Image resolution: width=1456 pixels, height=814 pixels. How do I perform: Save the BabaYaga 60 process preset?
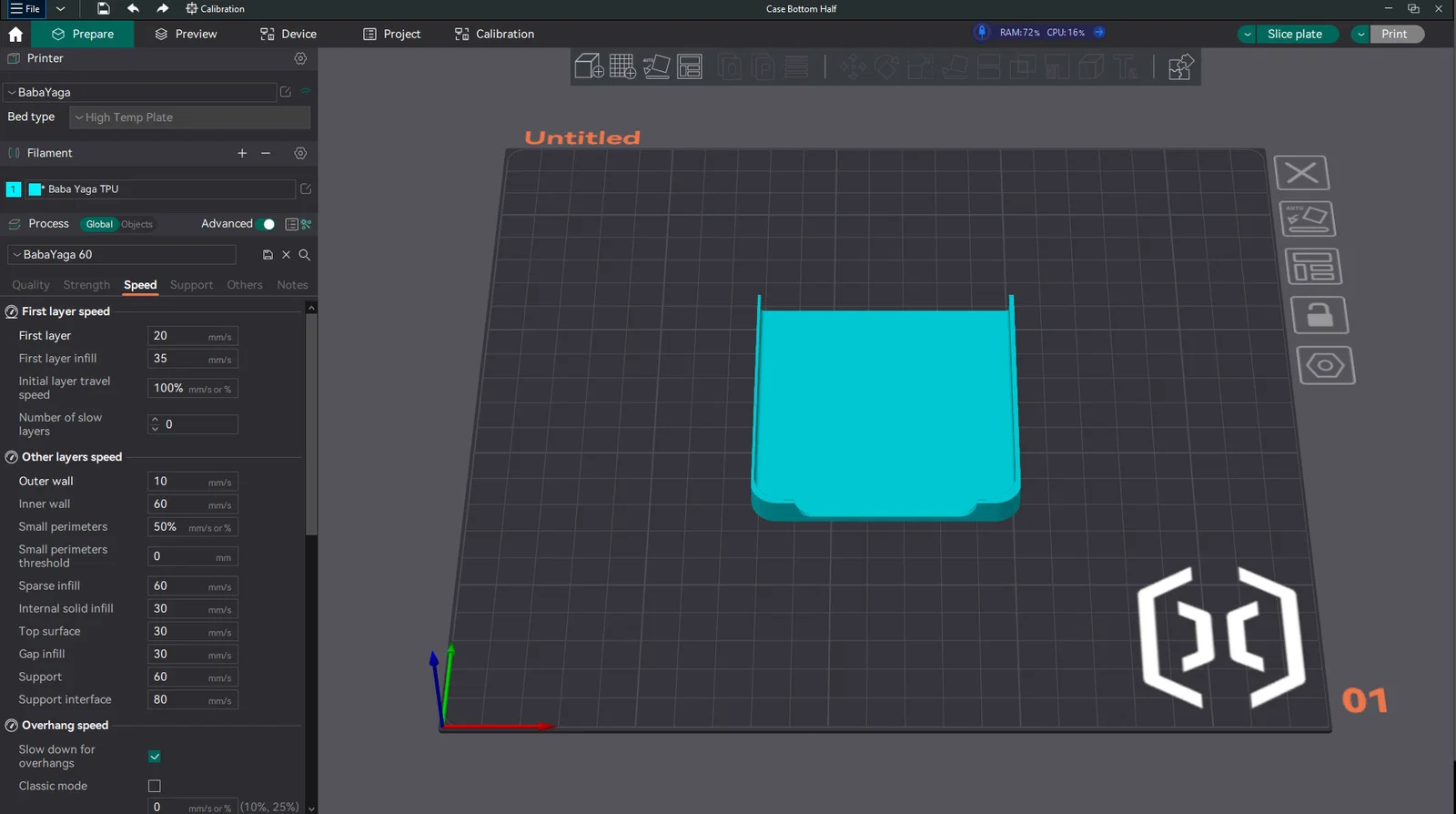coord(268,255)
